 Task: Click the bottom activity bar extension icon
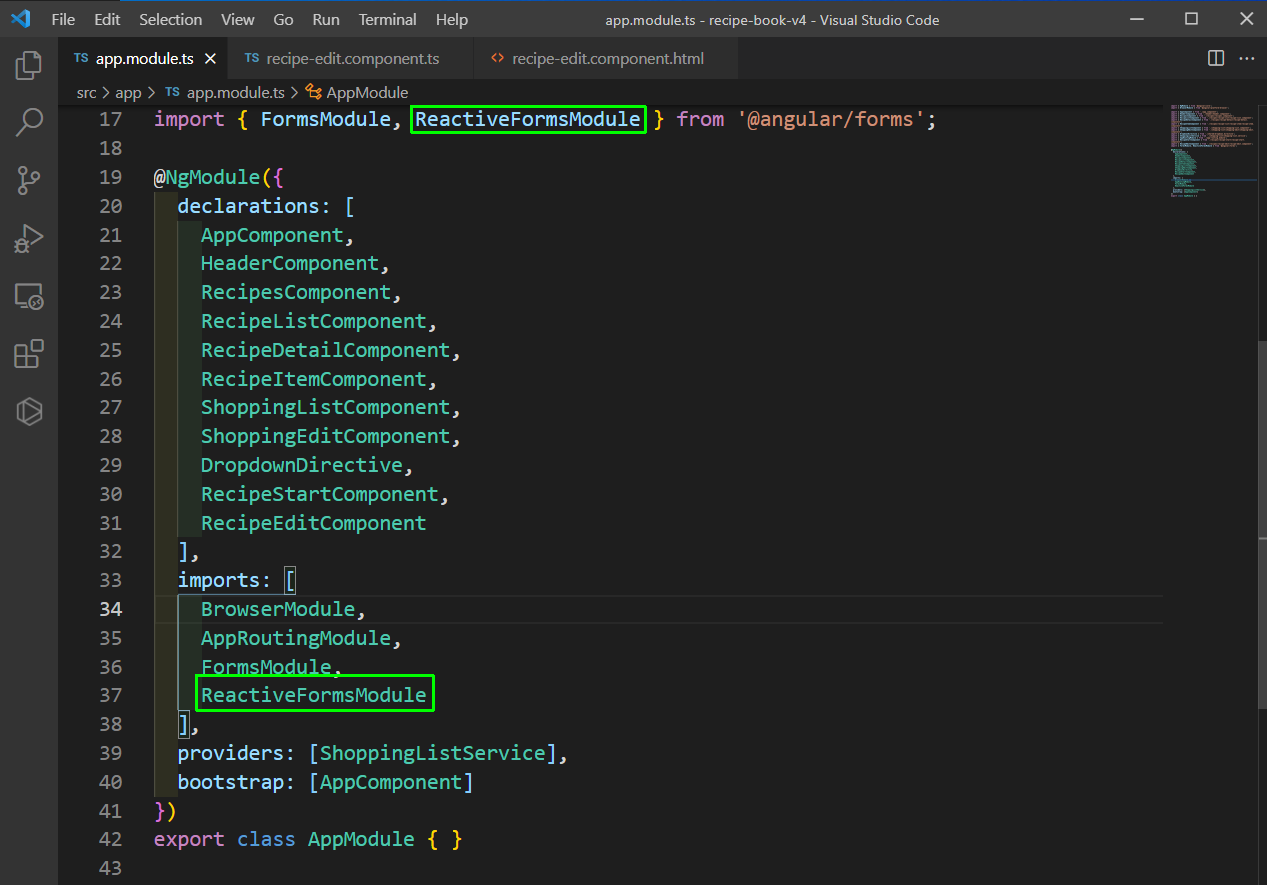point(29,411)
